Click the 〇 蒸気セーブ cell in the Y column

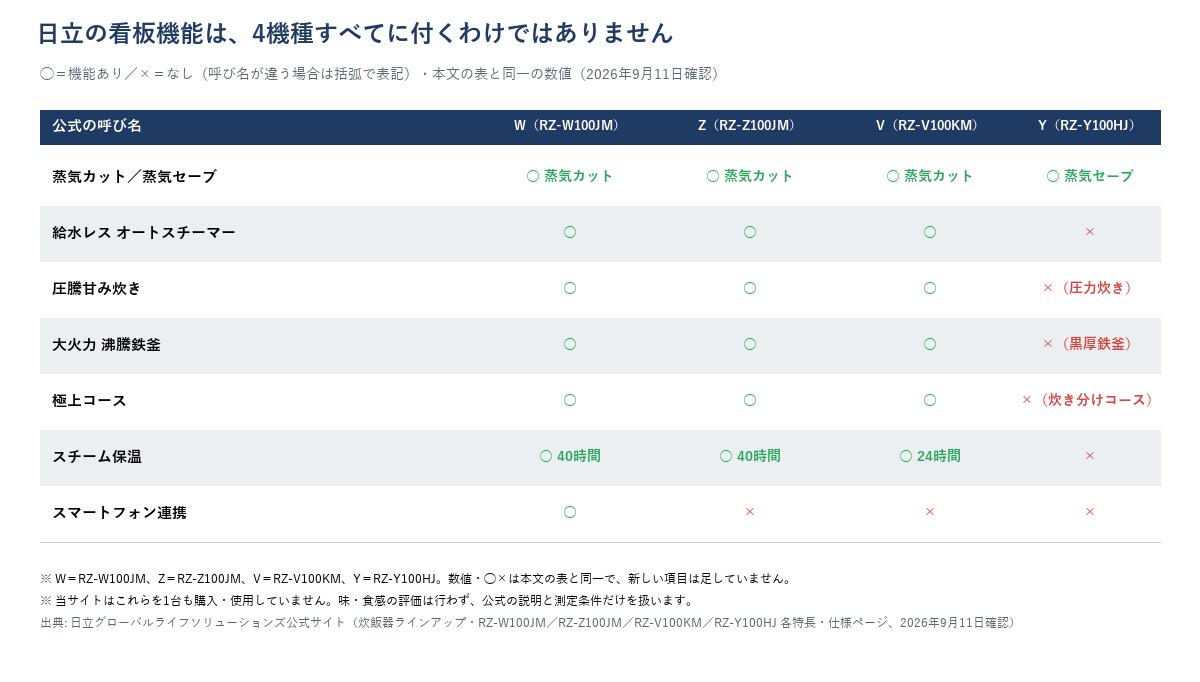pyautogui.click(x=1090, y=176)
